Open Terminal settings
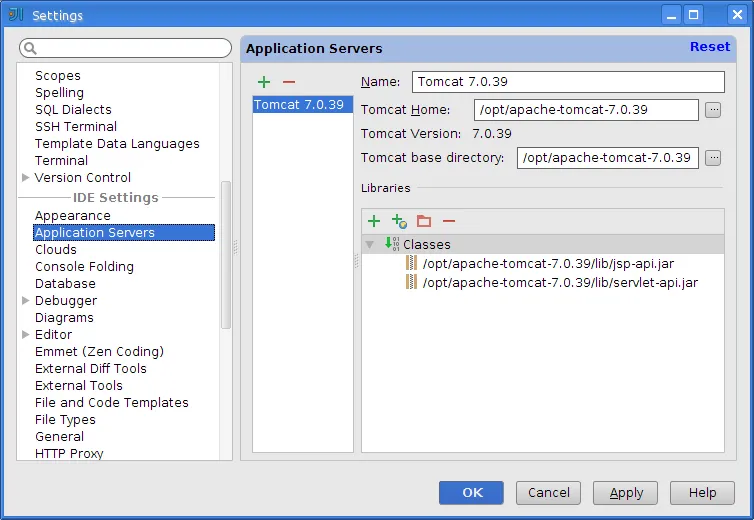 61,161
